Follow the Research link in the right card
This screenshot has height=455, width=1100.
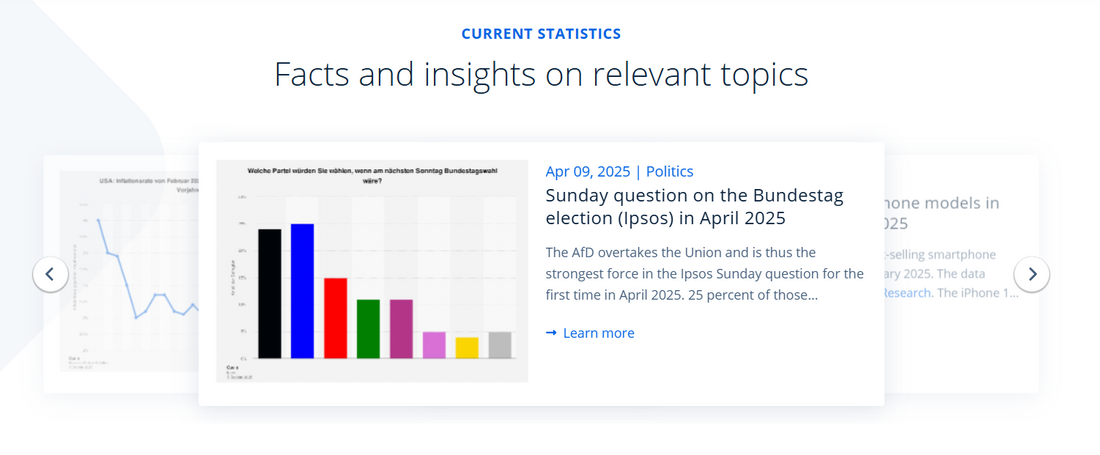click(x=907, y=293)
